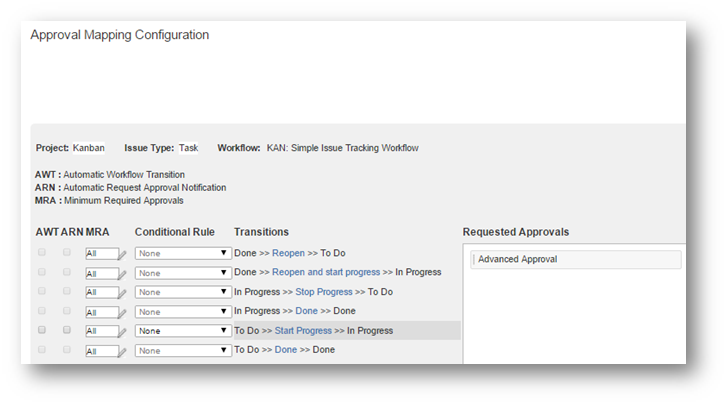This screenshot has height=406, width=728.
Task: Click the Start Progress transition link
Action: point(303,331)
